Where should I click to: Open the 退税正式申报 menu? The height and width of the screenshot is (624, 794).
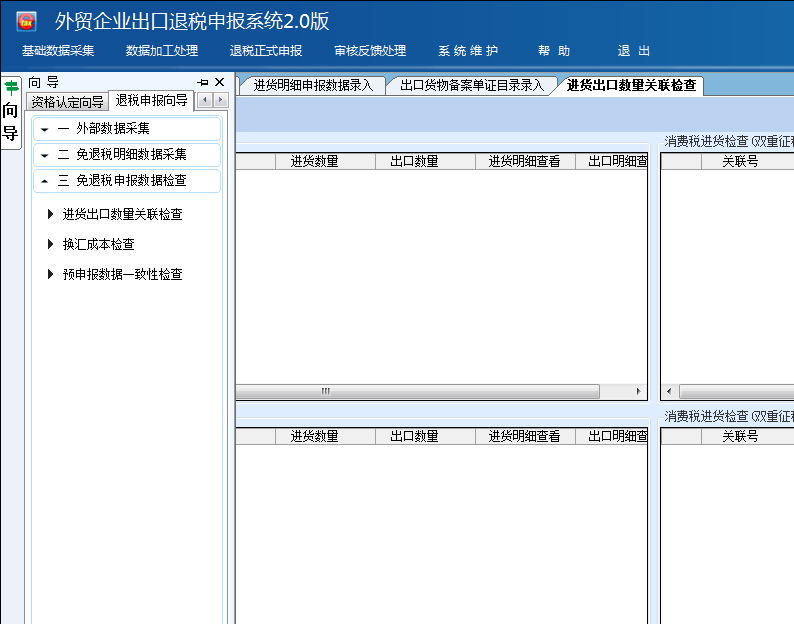click(x=266, y=51)
